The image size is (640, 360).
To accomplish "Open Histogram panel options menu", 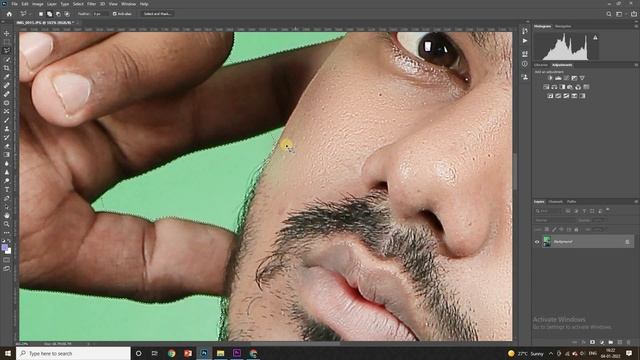I will (636, 26).
